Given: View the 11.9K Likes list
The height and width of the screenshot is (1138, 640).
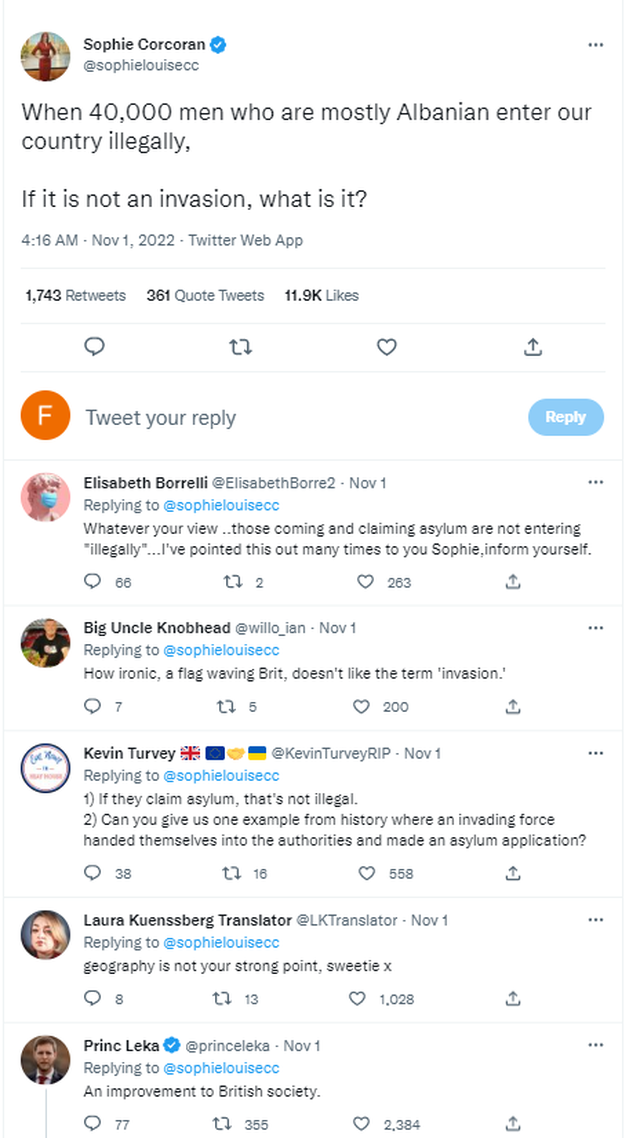Looking at the screenshot, I should [321, 295].
